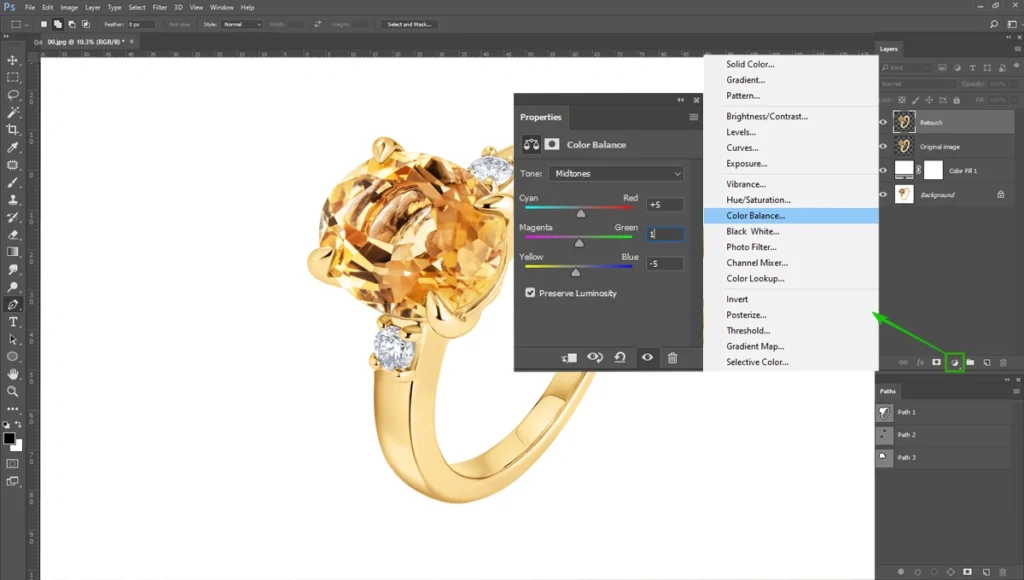The width and height of the screenshot is (1024, 580).
Task: Reset Color Balance to adjustment defaults
Action: coord(620,357)
